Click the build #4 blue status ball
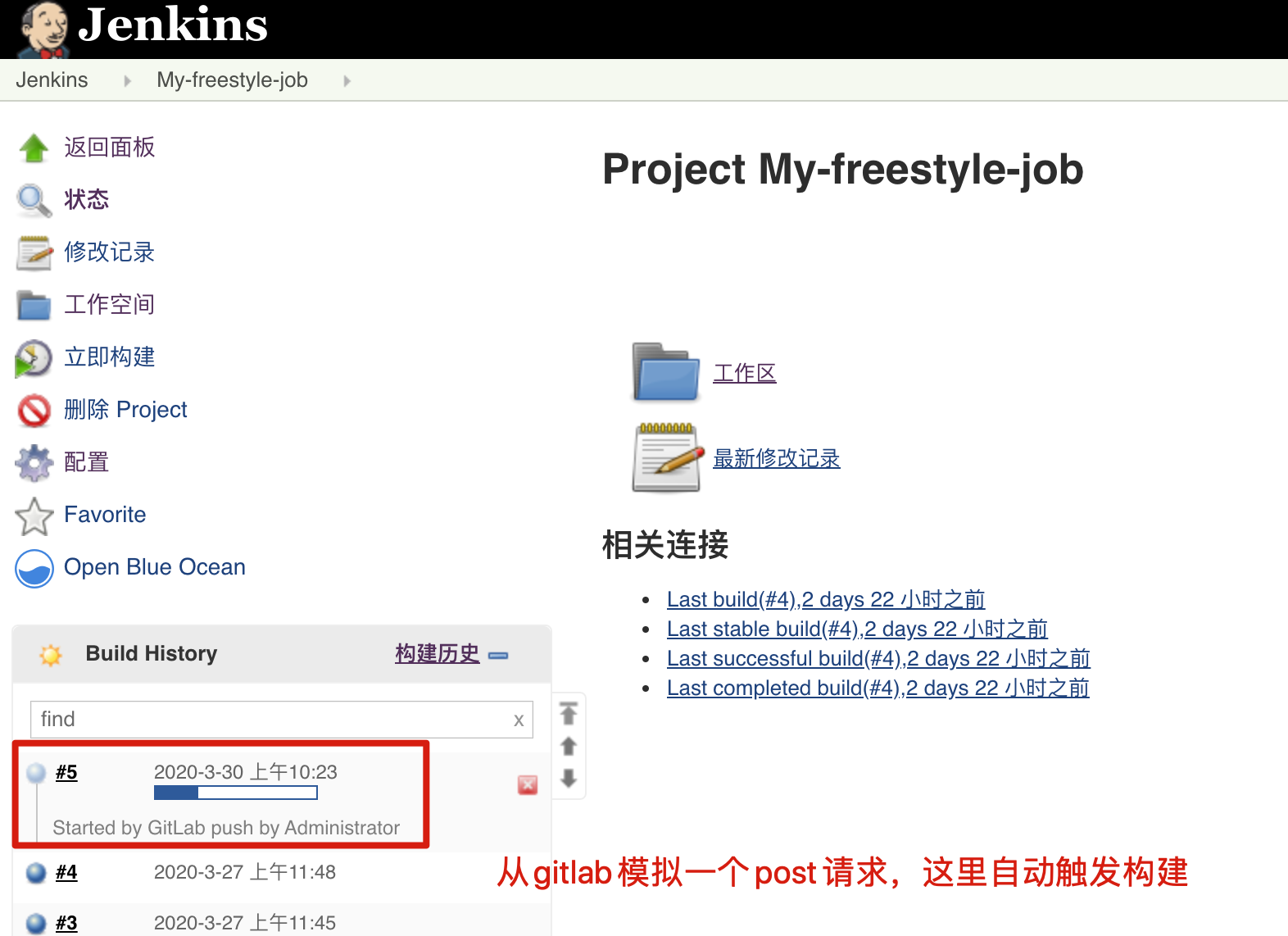 [x=36, y=873]
